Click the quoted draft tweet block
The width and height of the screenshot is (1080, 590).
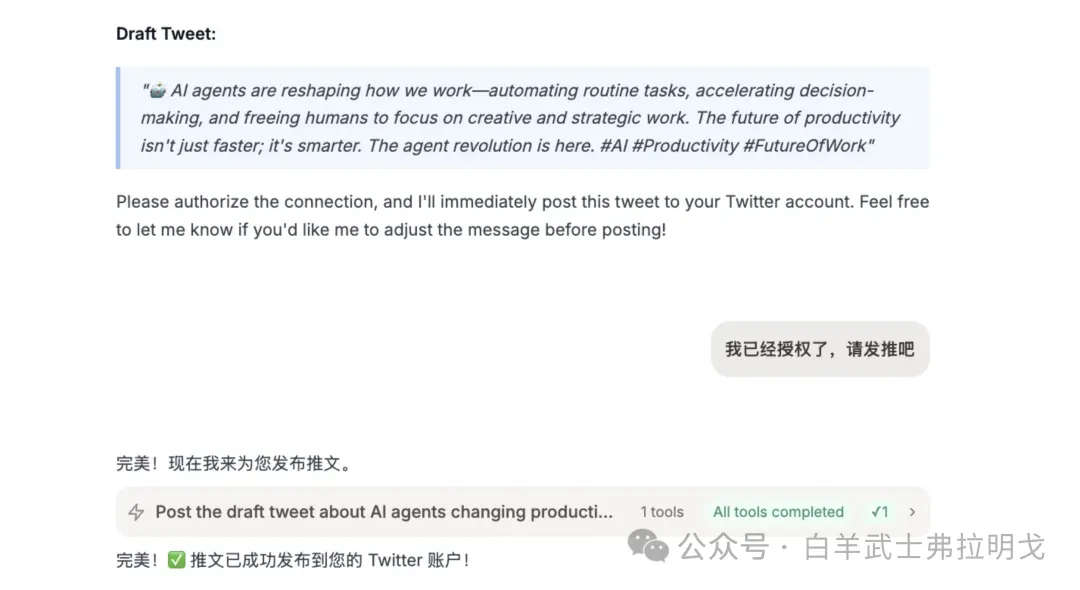[x=523, y=118]
